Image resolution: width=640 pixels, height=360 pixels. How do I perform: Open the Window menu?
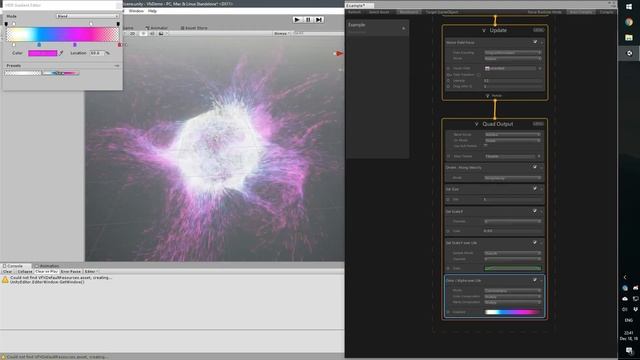[136, 11]
